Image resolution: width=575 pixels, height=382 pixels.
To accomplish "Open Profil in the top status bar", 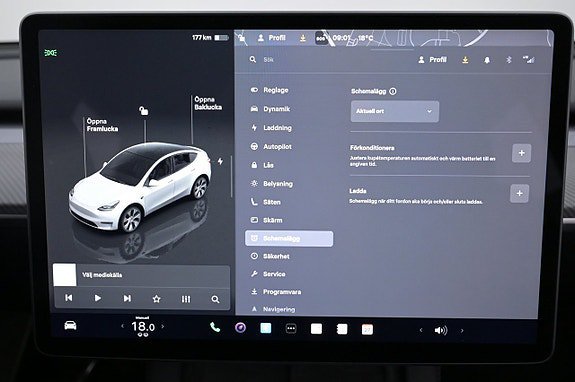I will pyautogui.click(x=272, y=38).
